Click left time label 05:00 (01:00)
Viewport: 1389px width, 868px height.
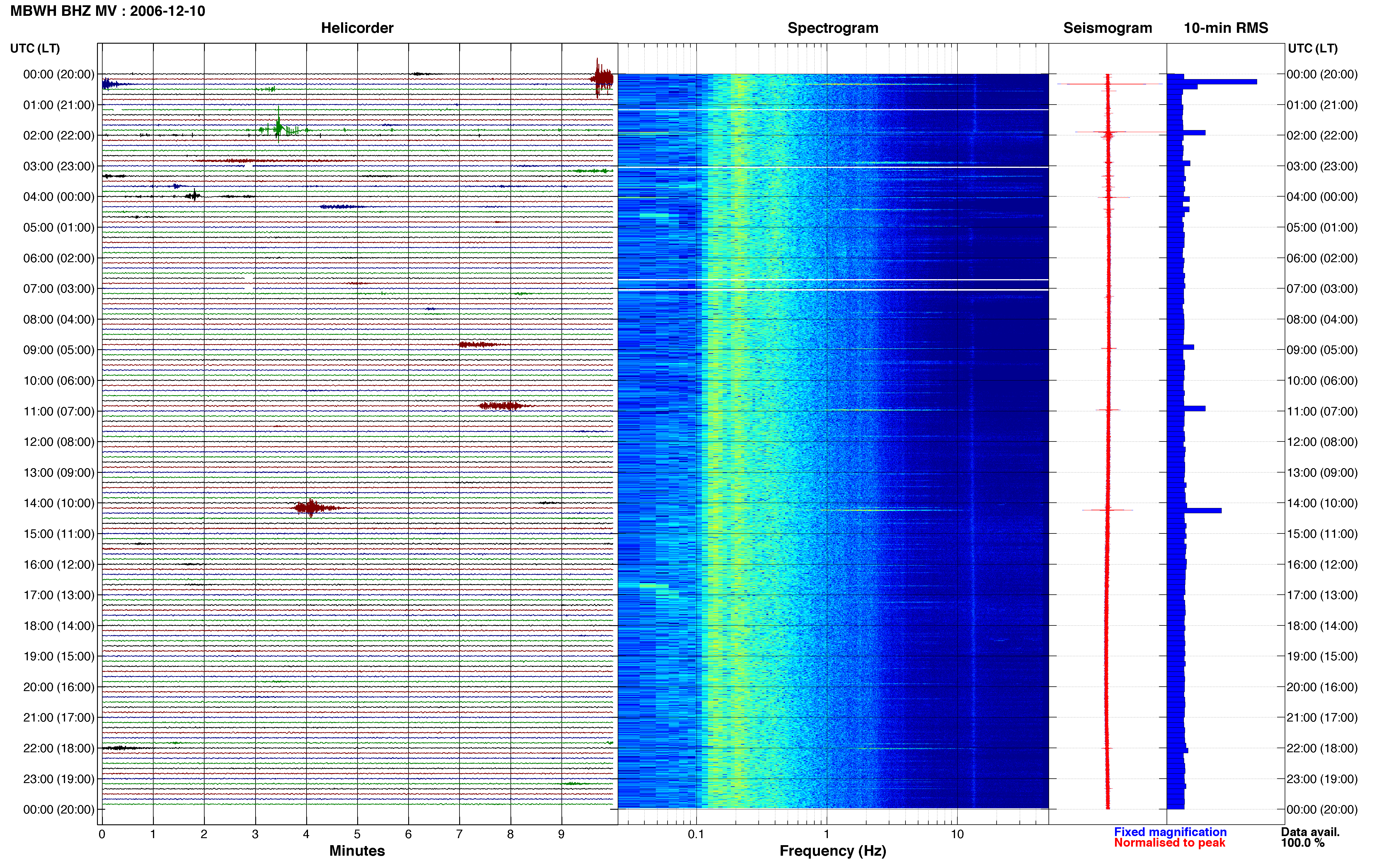pyautogui.click(x=59, y=227)
